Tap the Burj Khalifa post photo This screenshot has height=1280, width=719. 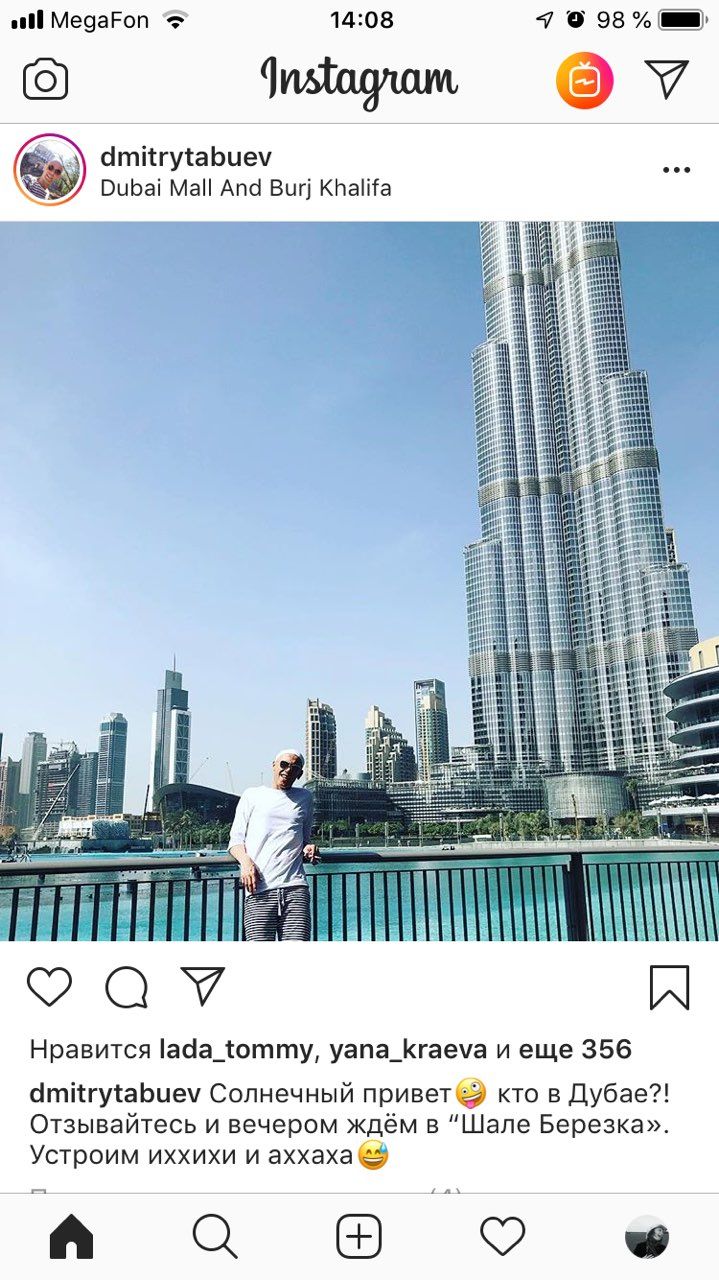point(359,581)
